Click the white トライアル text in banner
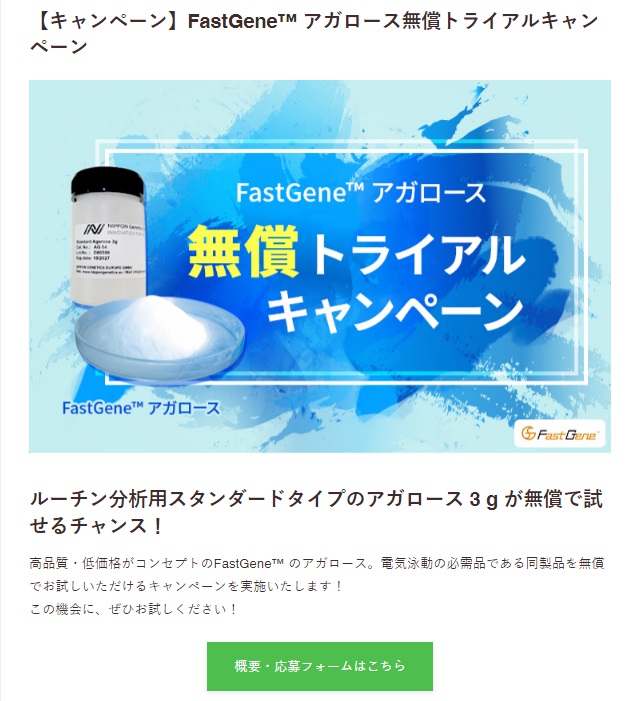Image resolution: width=632 pixels, height=701 pixels. pos(416,253)
